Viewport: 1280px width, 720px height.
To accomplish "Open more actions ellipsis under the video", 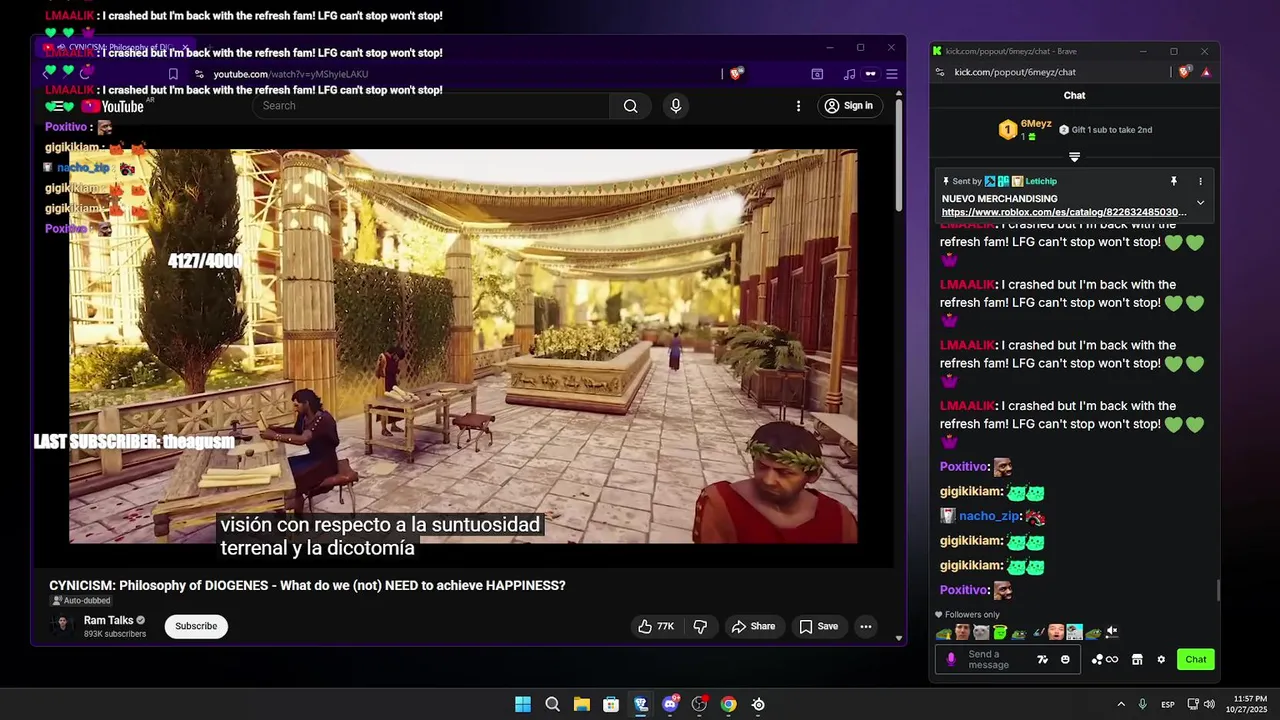I will click(x=866, y=626).
